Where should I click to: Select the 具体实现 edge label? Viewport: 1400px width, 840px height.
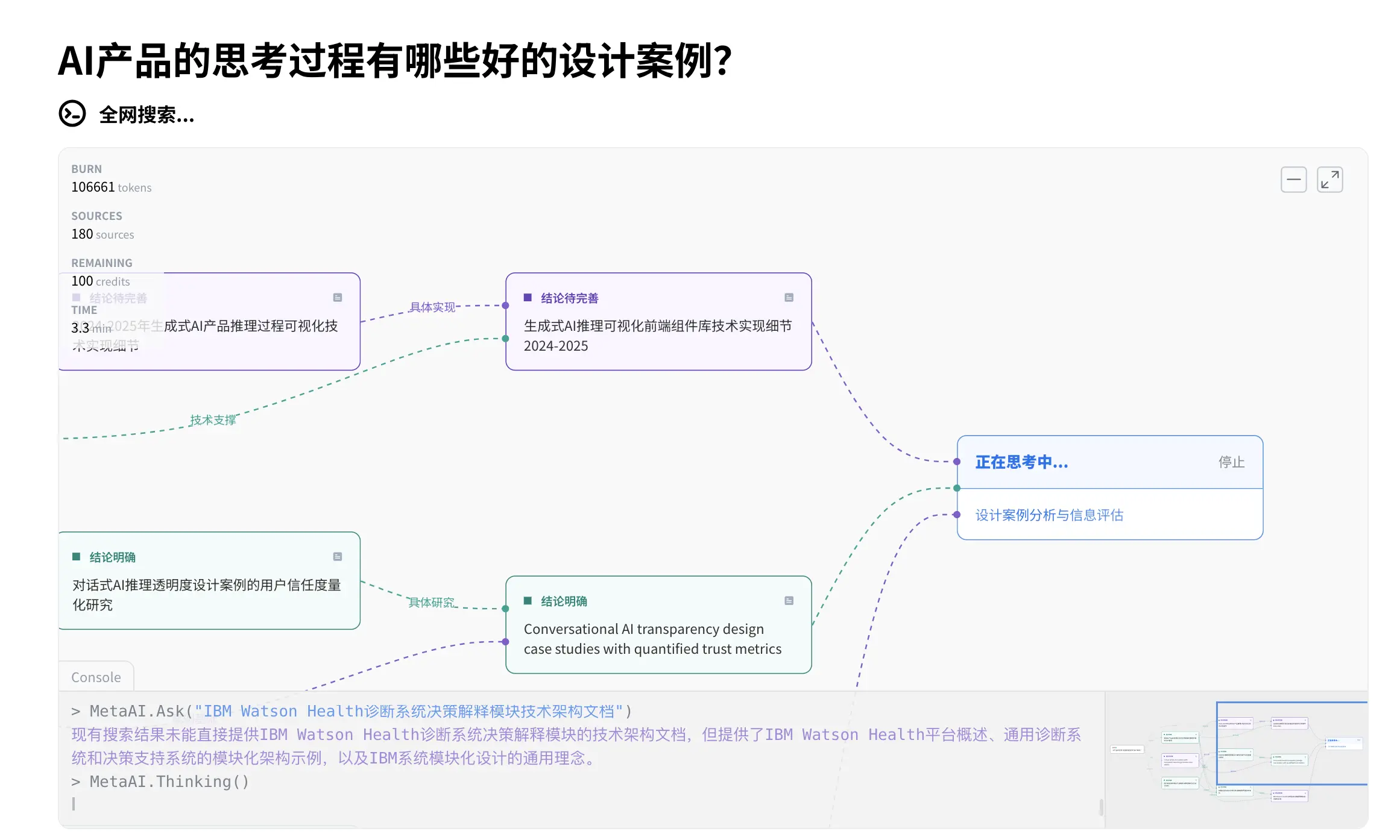(x=432, y=307)
